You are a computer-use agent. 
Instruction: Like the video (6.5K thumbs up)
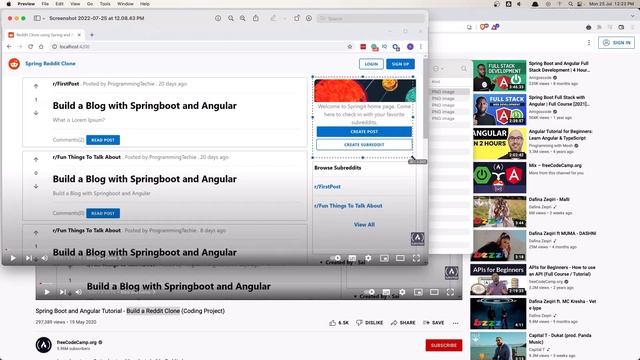click(x=339, y=322)
